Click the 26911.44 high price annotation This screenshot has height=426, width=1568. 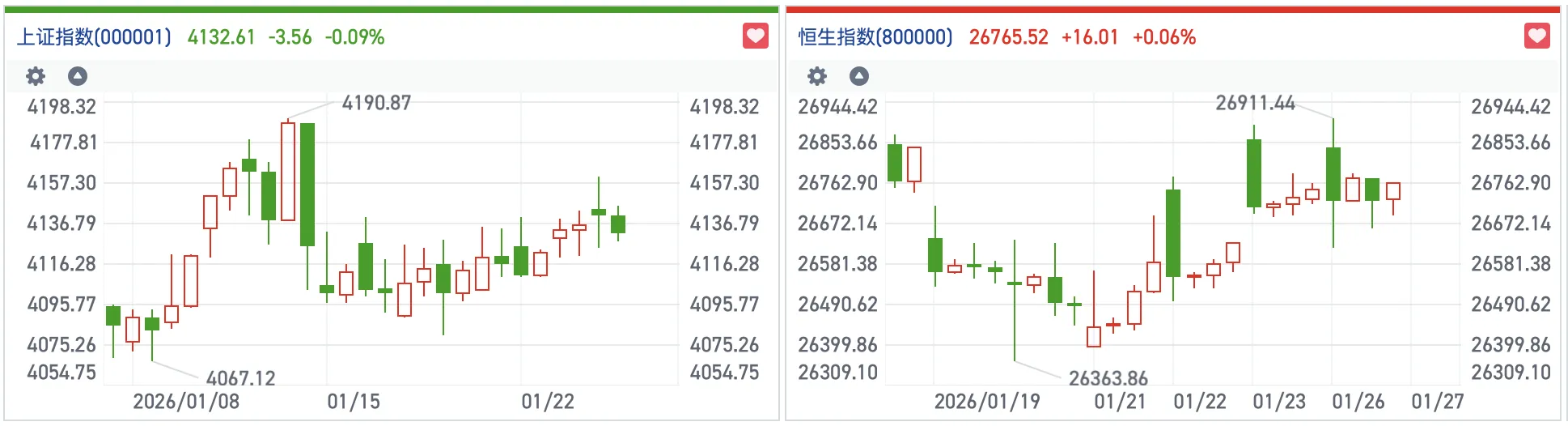pos(1255,103)
